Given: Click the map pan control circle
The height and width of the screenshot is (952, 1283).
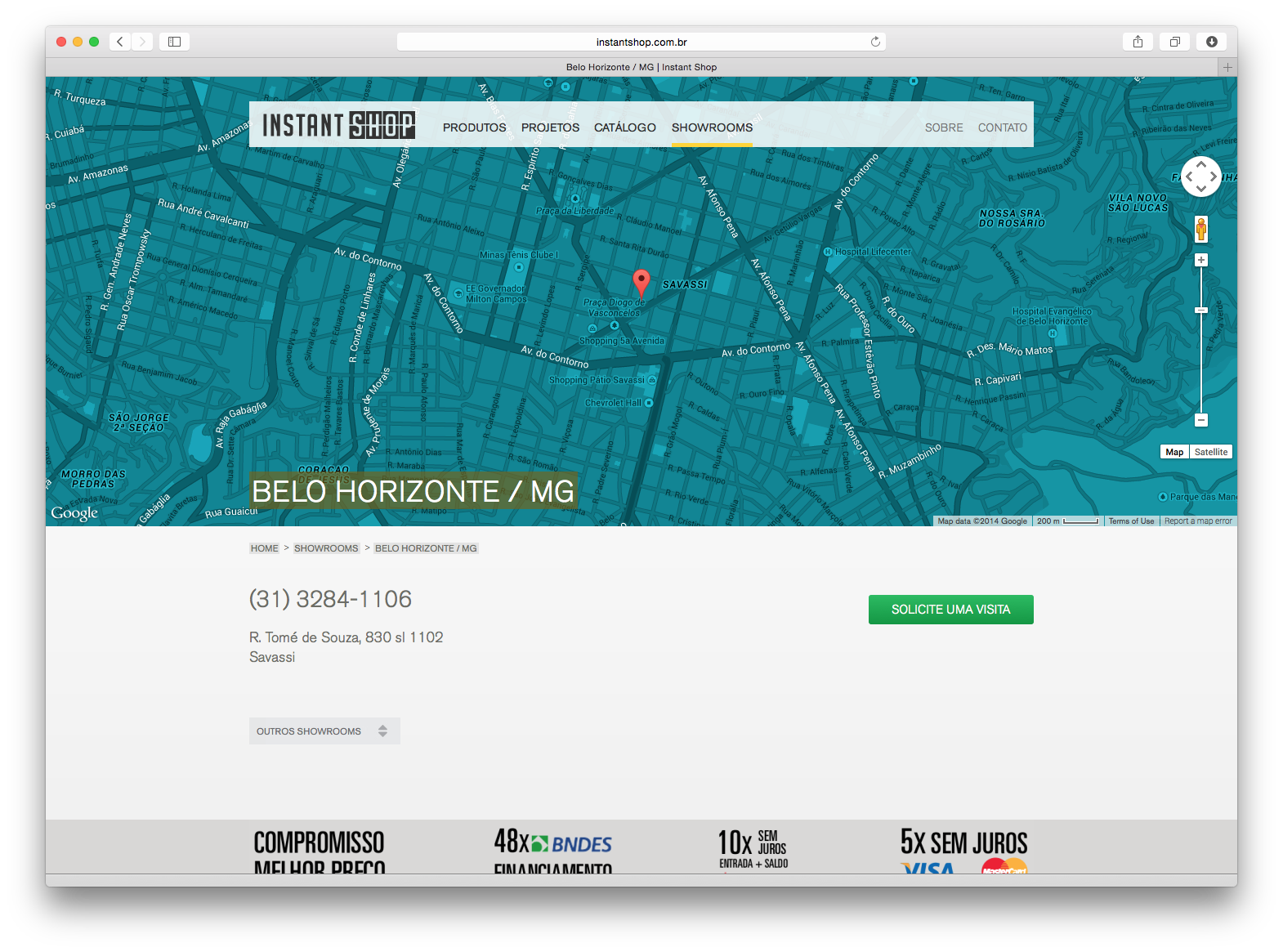Looking at the screenshot, I should coord(1201,177).
